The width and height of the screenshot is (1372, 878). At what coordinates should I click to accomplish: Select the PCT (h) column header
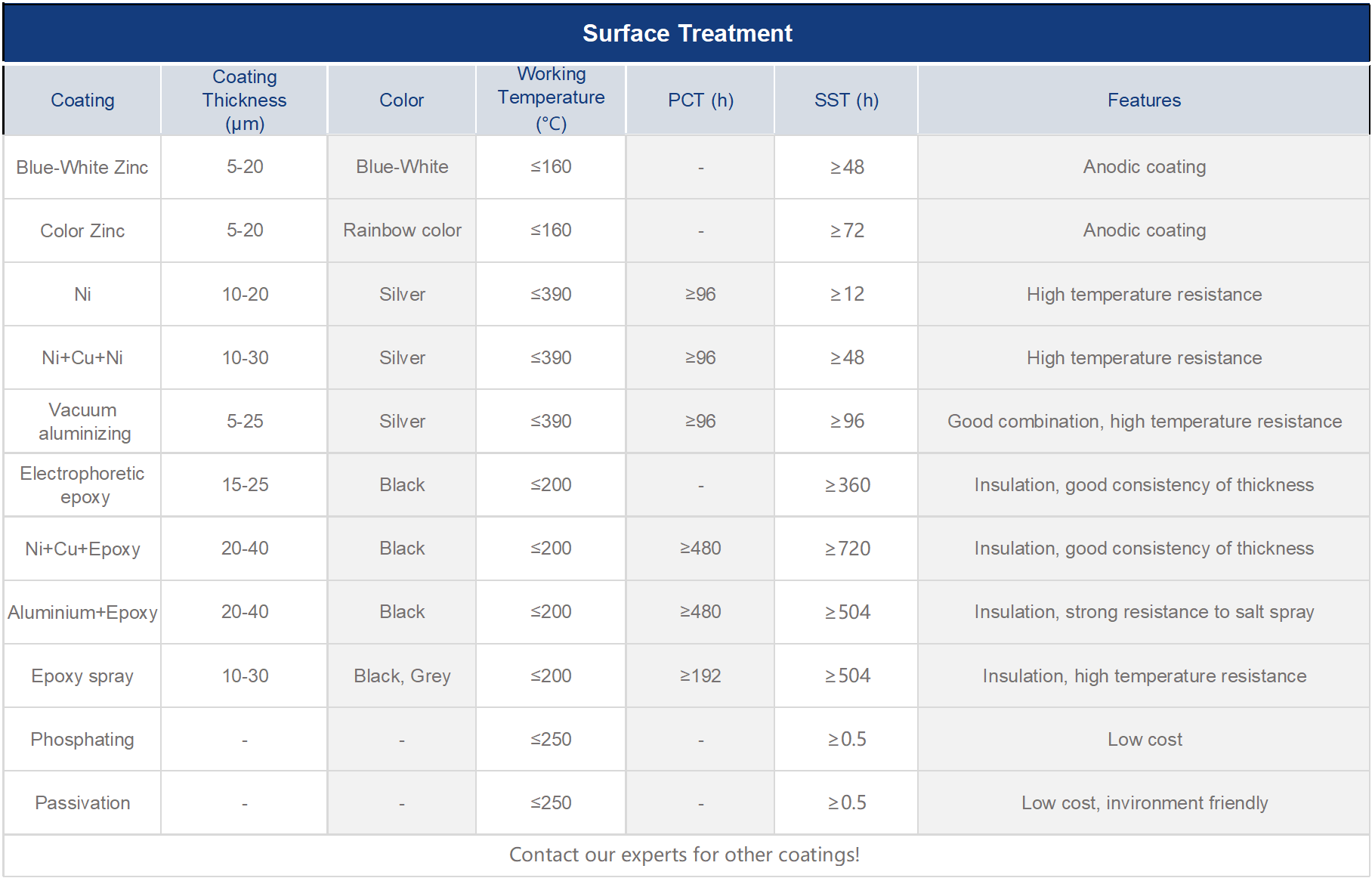click(700, 100)
